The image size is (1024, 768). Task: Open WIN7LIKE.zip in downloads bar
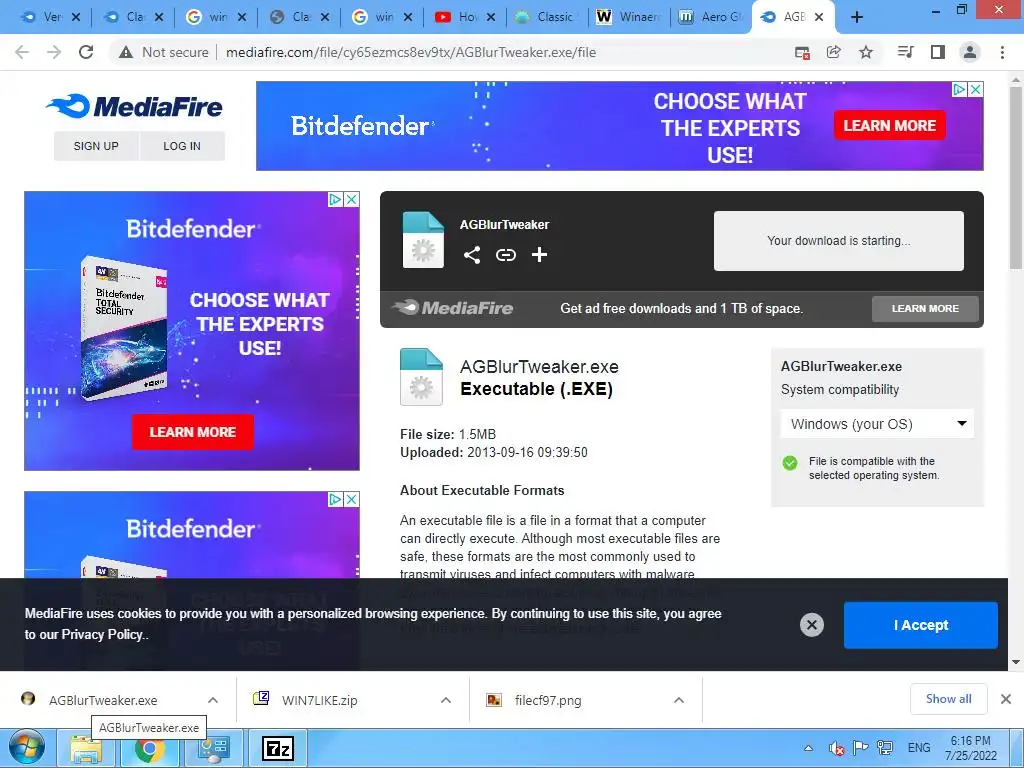[320, 700]
